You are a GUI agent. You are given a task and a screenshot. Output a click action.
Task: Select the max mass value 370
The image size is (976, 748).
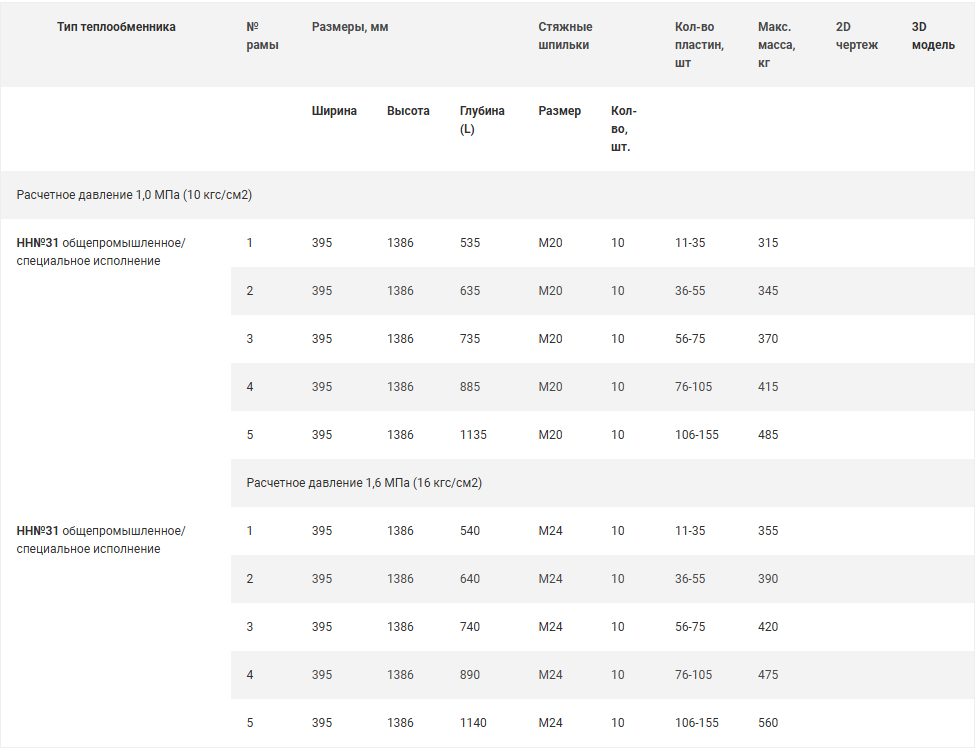click(768, 339)
